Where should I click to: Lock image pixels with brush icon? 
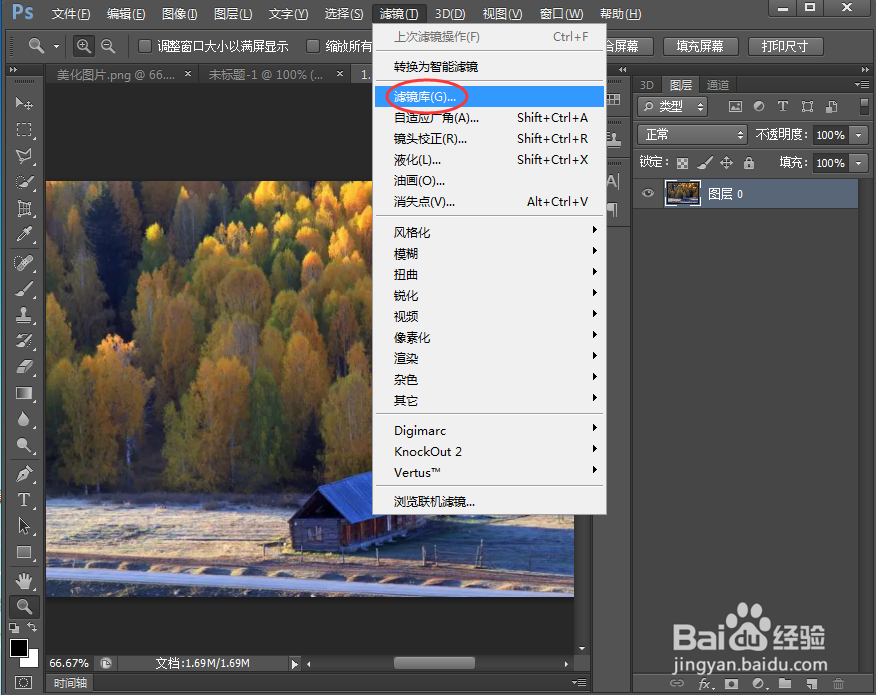click(704, 163)
